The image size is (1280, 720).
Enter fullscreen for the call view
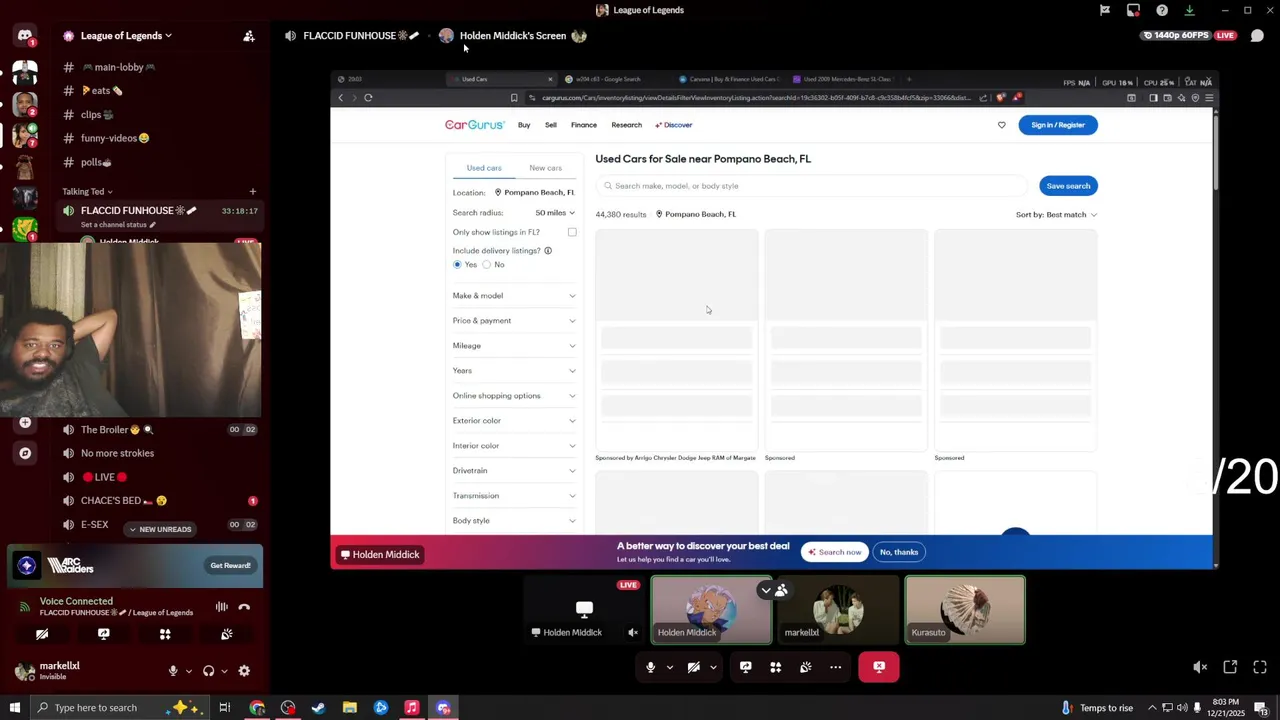point(1260,667)
